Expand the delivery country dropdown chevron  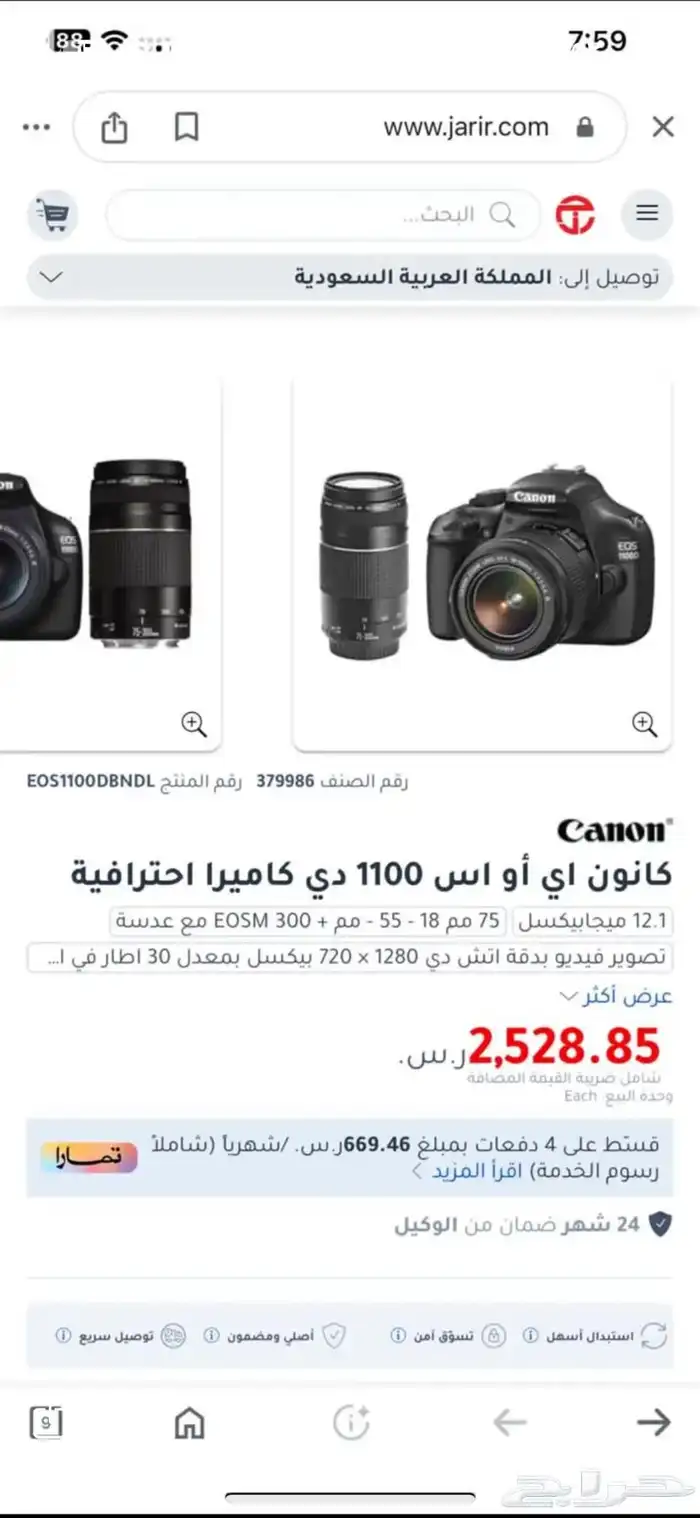point(52,277)
